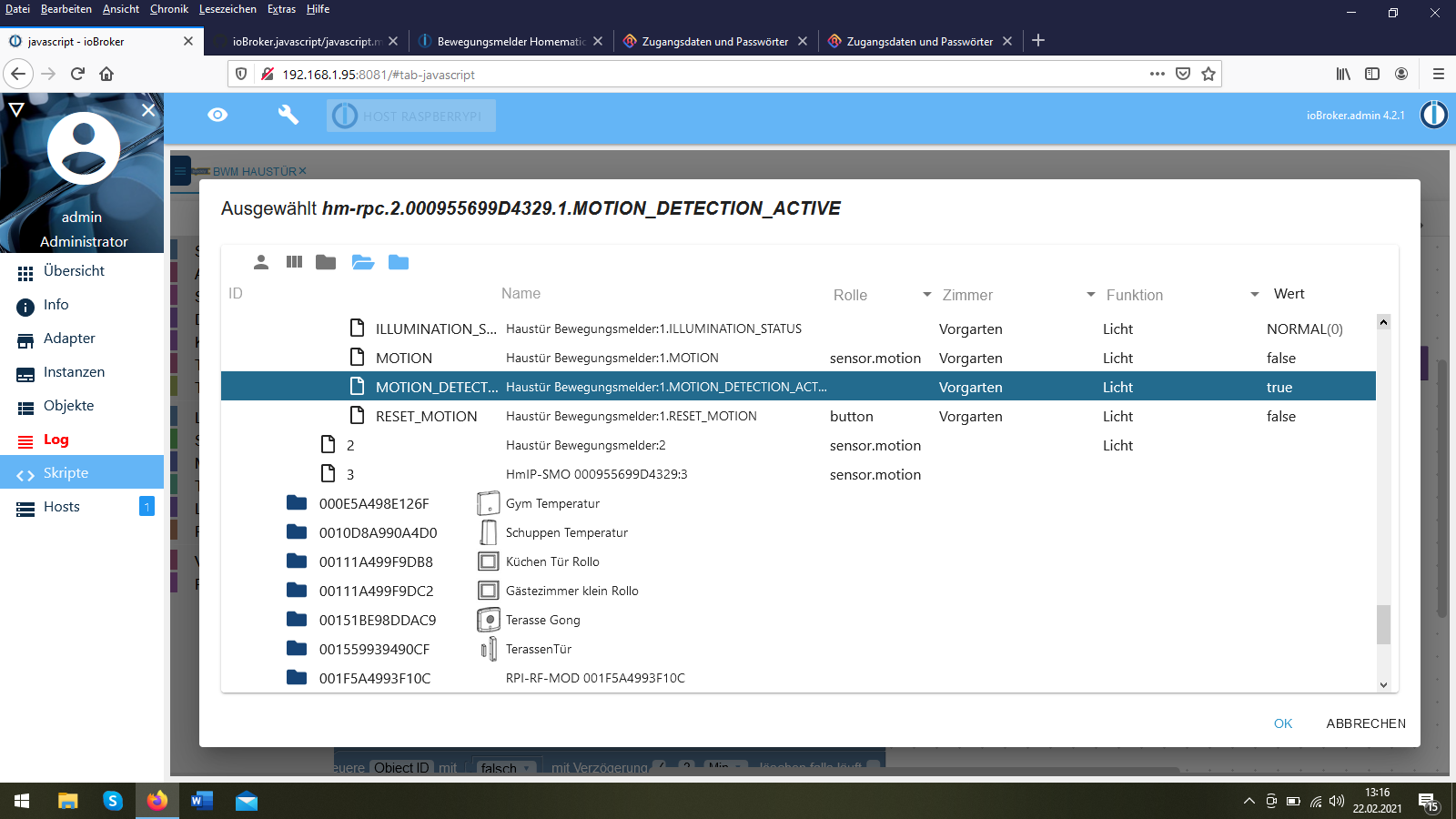Select the MOTION state row
Viewport: 1456px width, 819px height.
tap(798, 358)
